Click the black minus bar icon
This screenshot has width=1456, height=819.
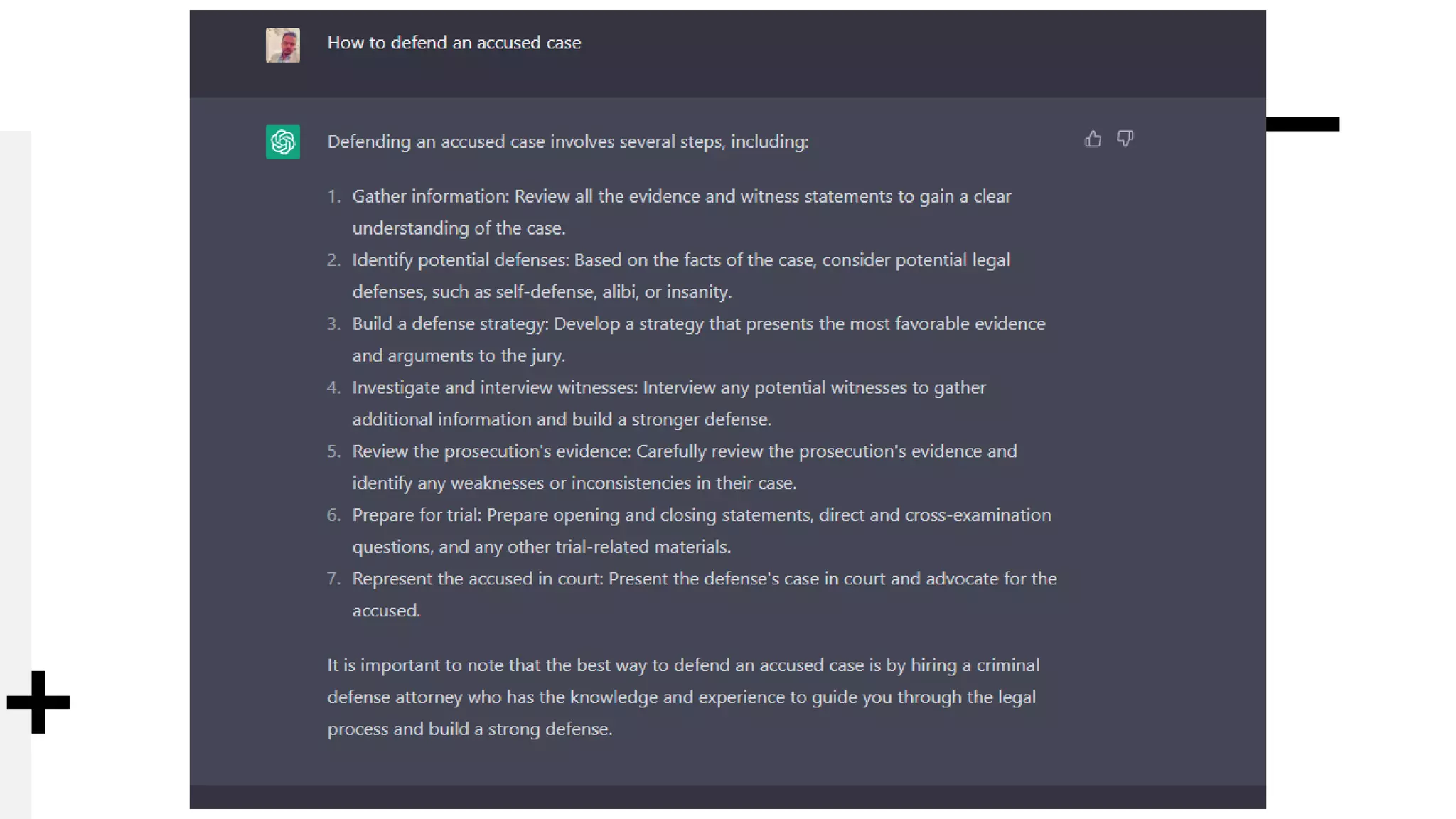[1302, 124]
